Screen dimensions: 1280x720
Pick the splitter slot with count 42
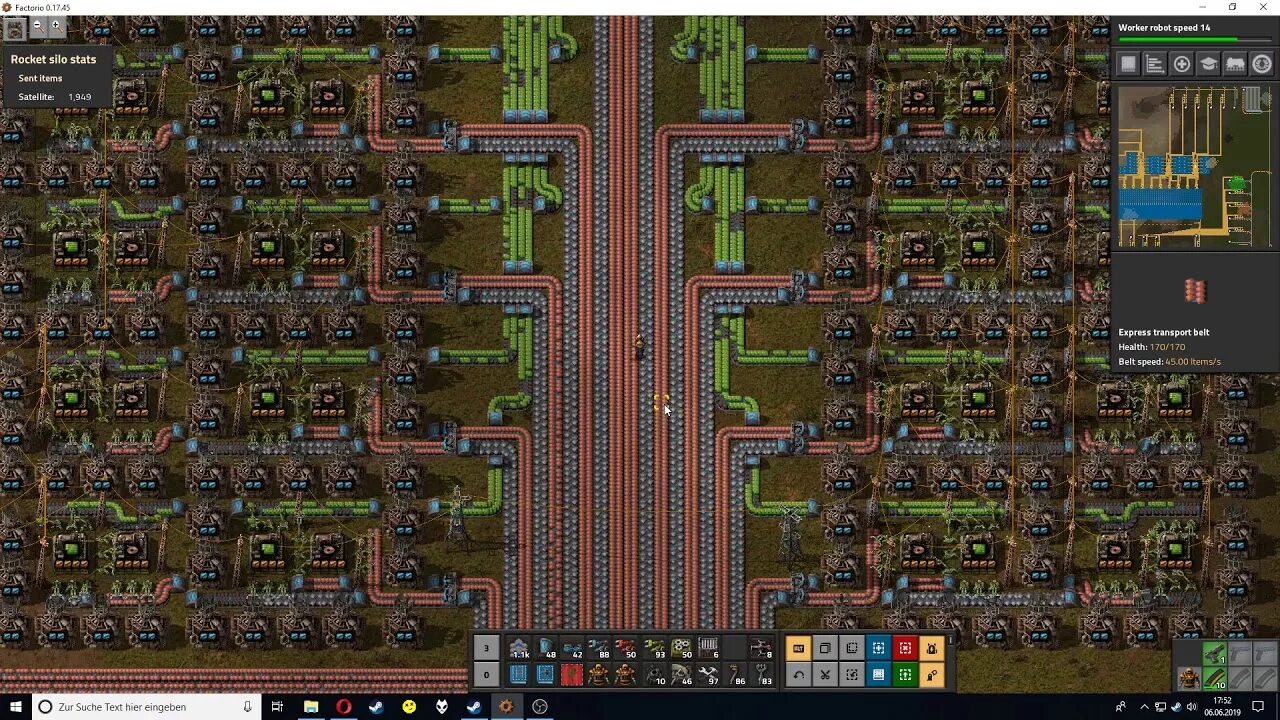pos(573,648)
